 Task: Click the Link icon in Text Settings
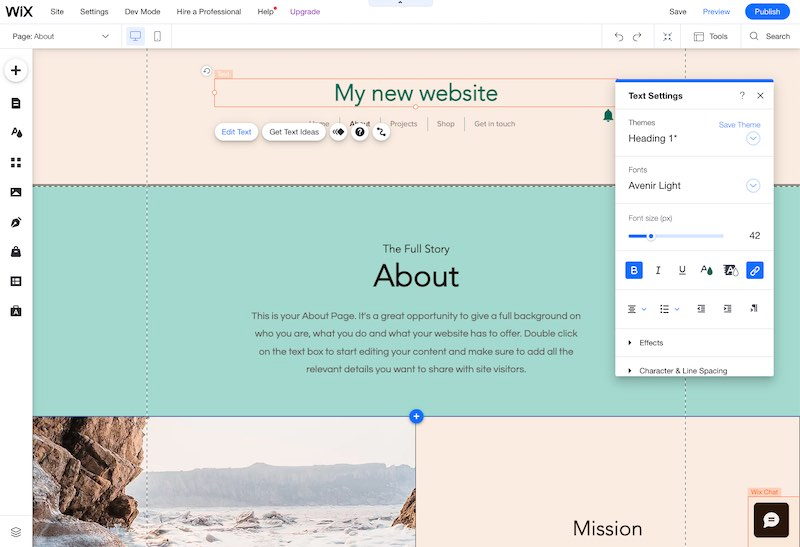(755, 270)
